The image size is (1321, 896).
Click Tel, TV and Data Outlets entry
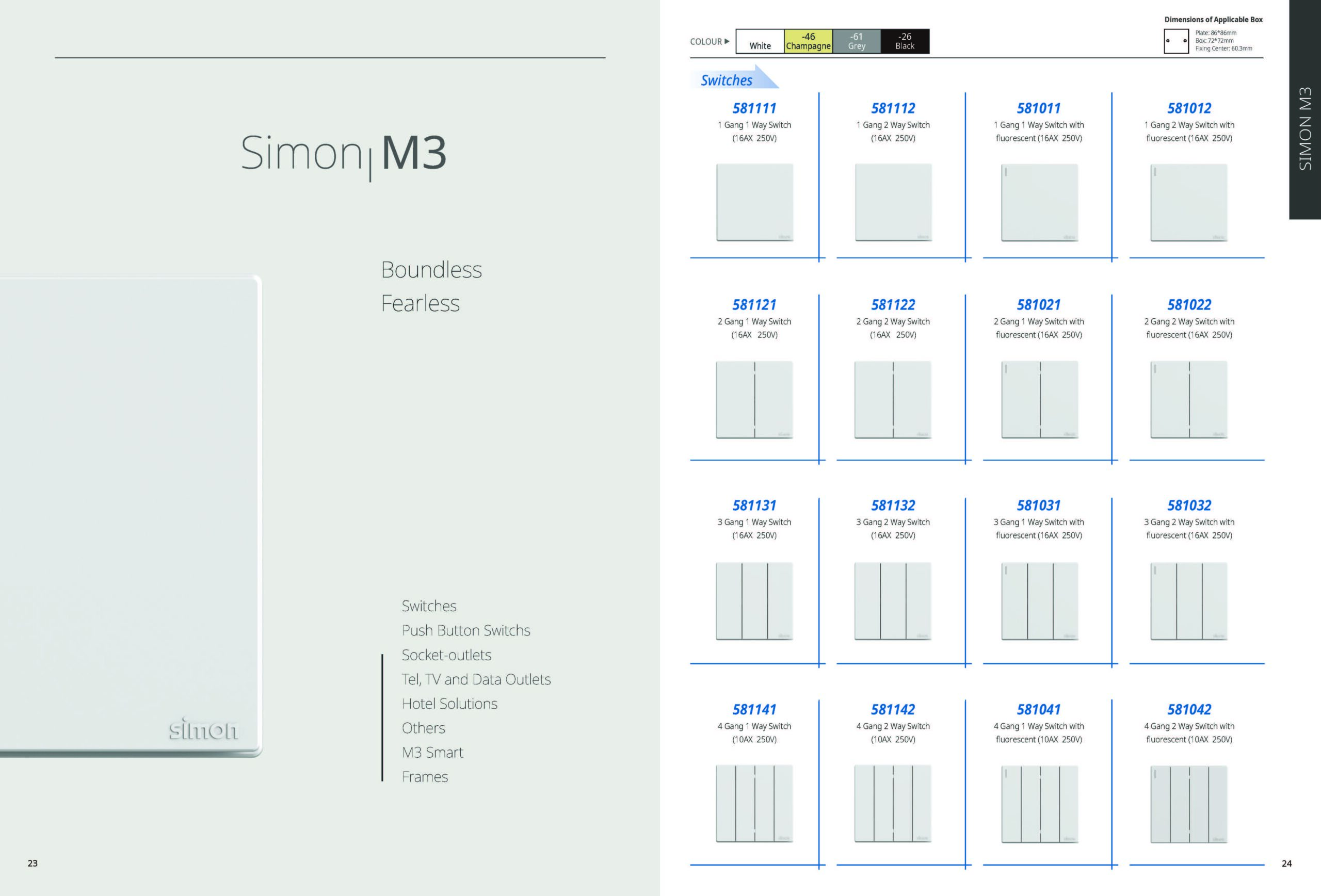click(476, 679)
